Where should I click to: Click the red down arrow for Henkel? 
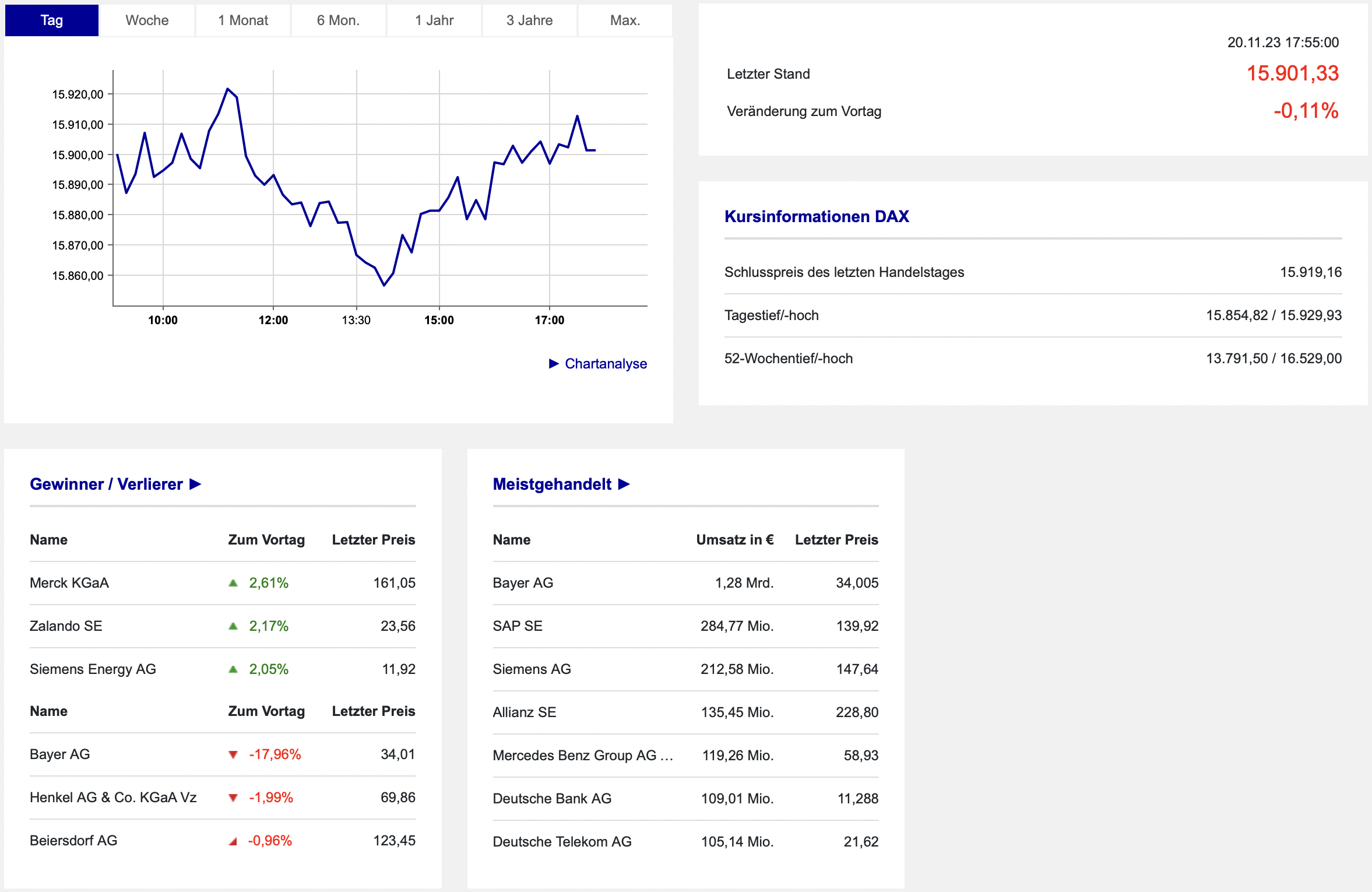point(233,798)
